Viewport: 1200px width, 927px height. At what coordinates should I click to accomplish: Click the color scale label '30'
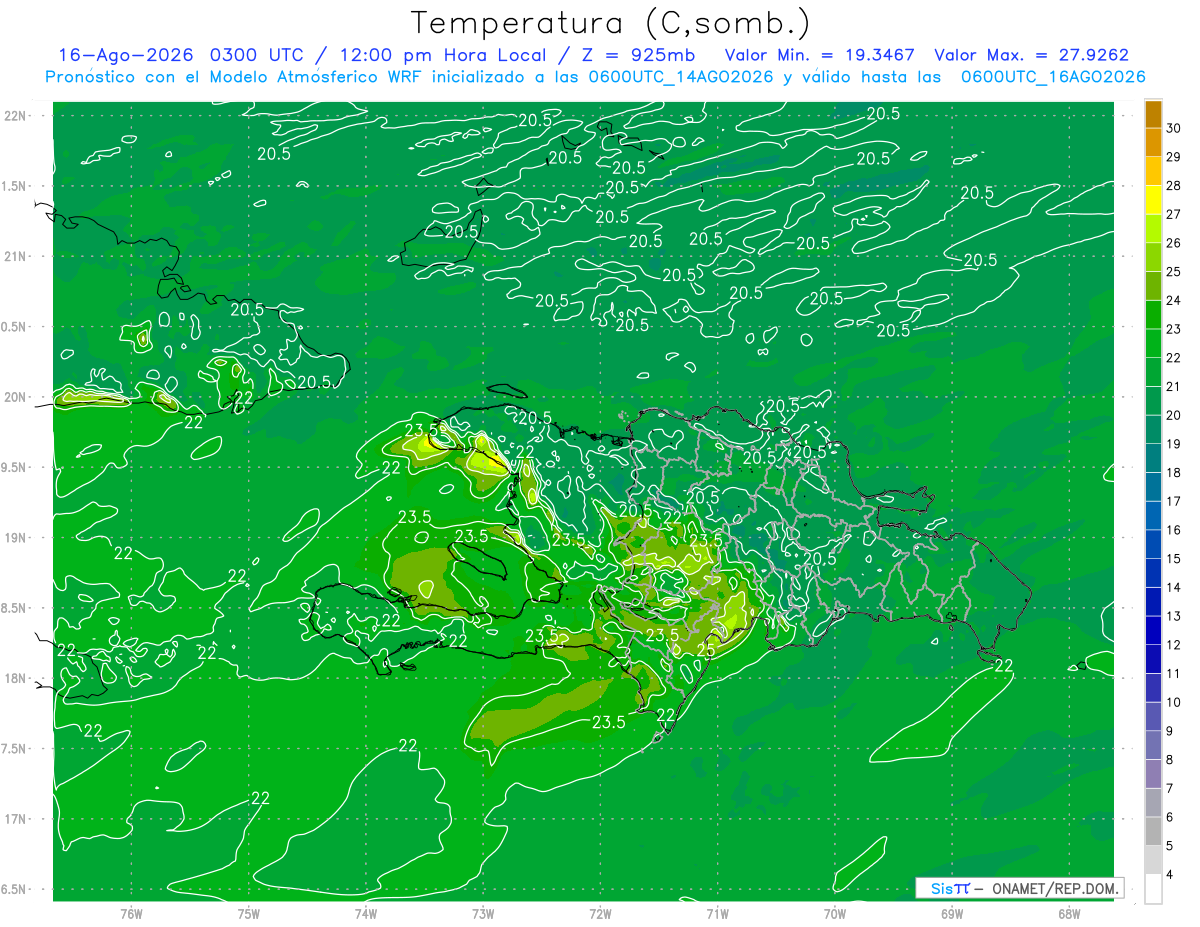click(1174, 128)
